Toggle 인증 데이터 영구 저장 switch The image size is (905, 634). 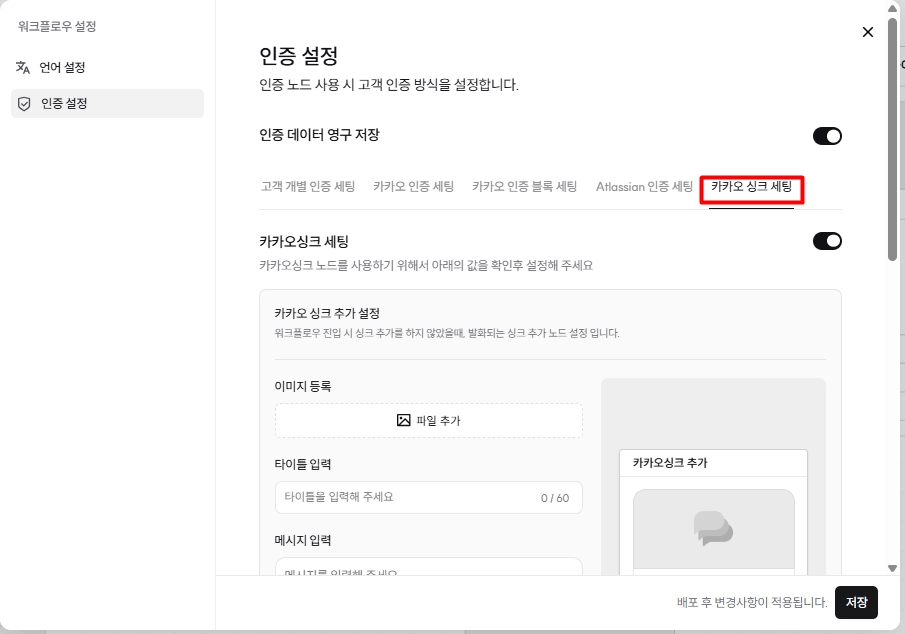point(827,136)
